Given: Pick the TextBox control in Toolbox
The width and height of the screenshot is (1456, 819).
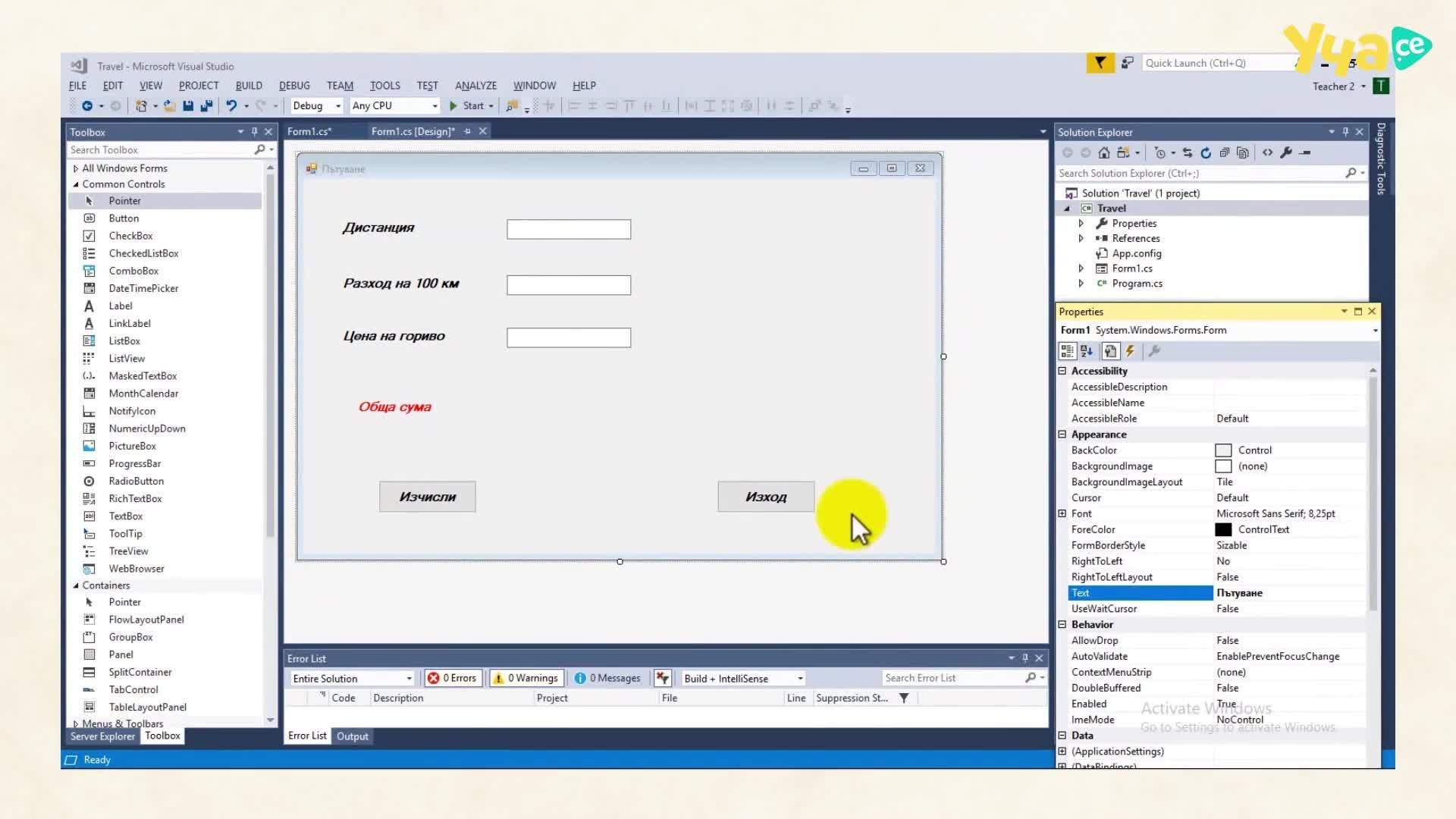Looking at the screenshot, I should pos(125,516).
